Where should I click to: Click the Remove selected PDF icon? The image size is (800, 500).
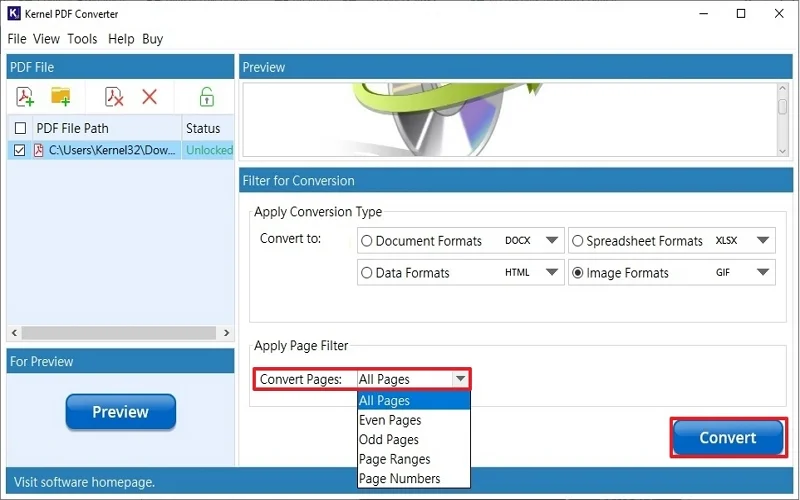[114, 96]
